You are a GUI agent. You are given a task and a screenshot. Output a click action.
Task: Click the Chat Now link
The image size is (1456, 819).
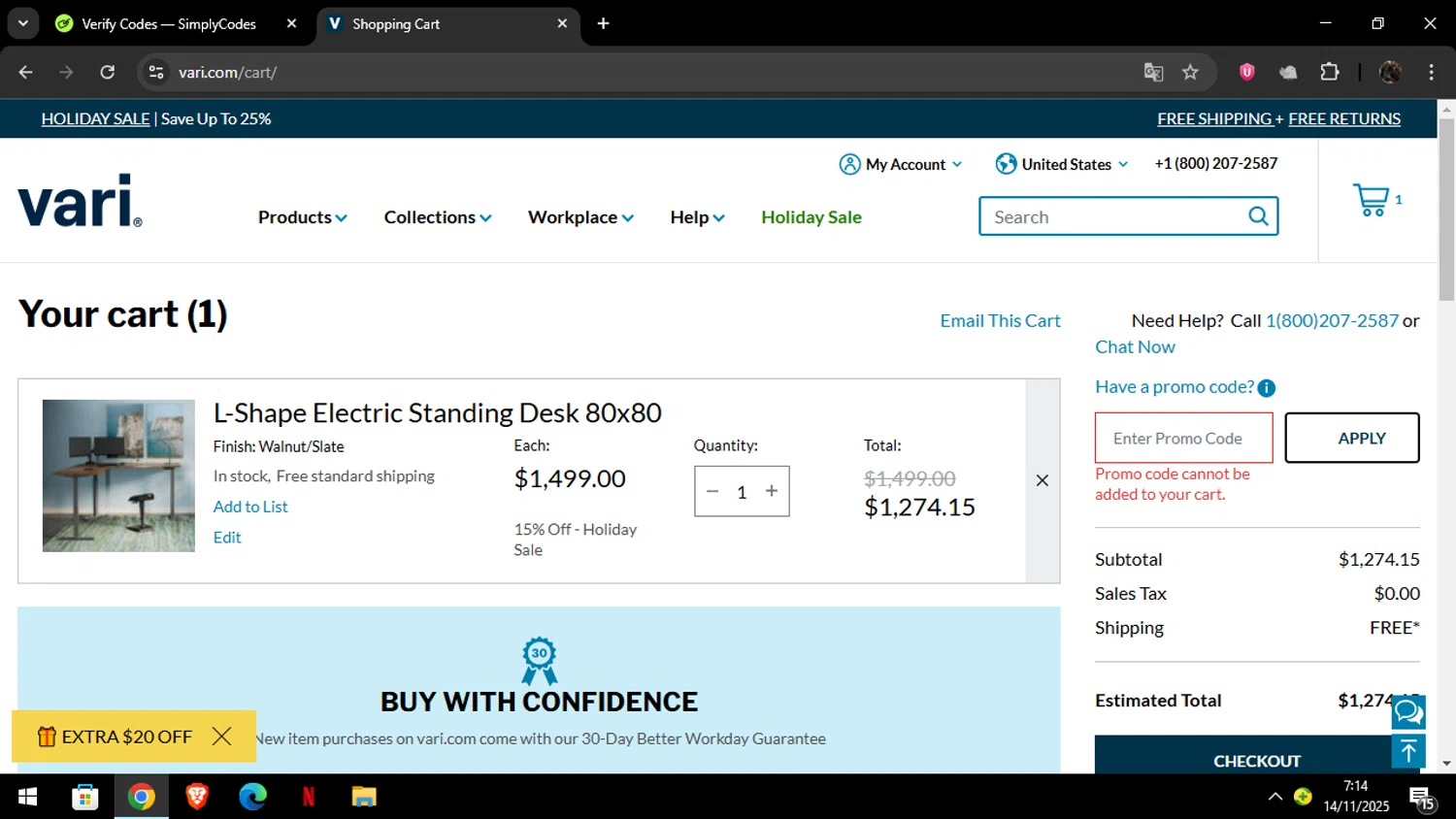1135,346
